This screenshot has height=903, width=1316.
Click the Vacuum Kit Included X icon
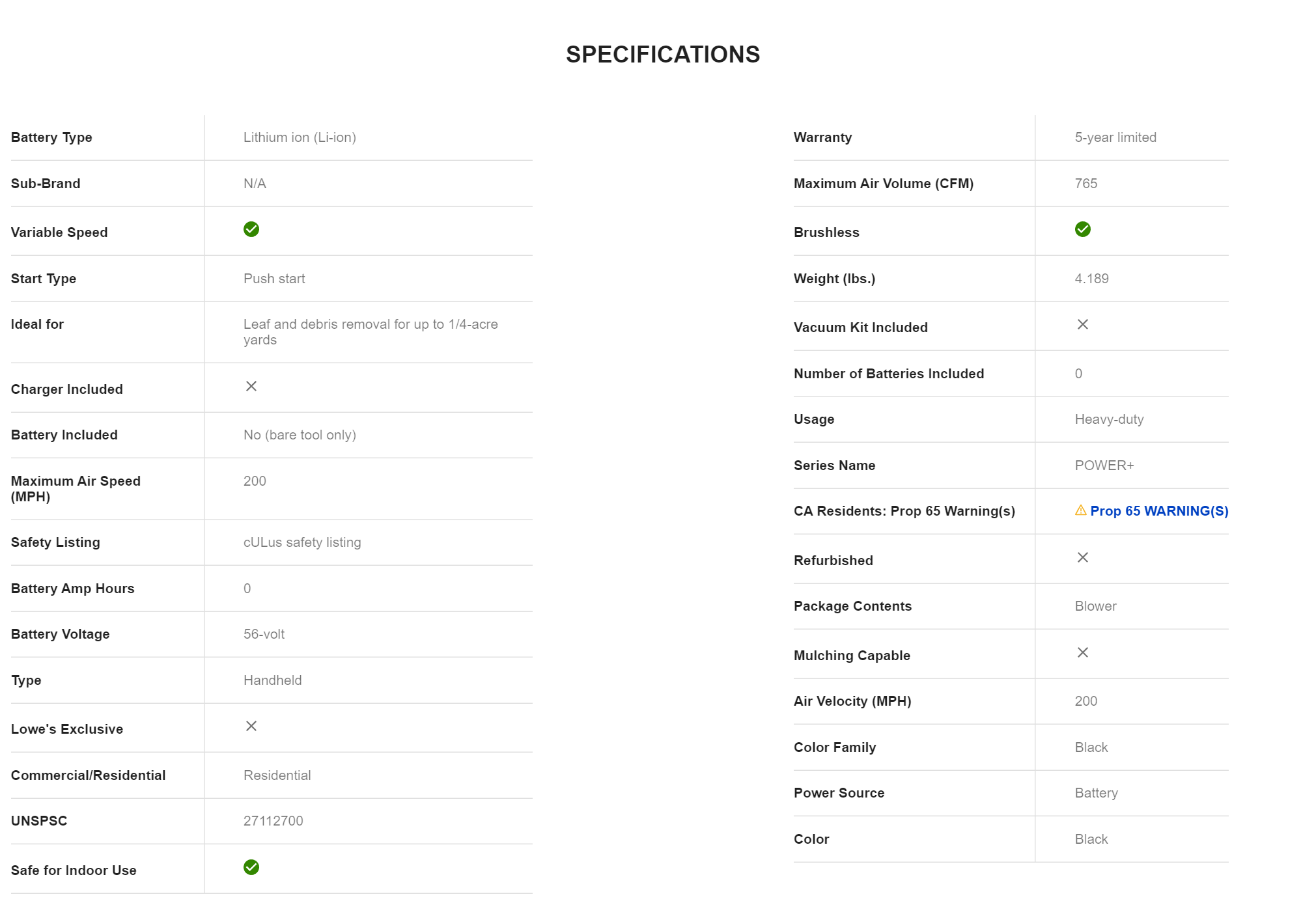coord(1082,324)
